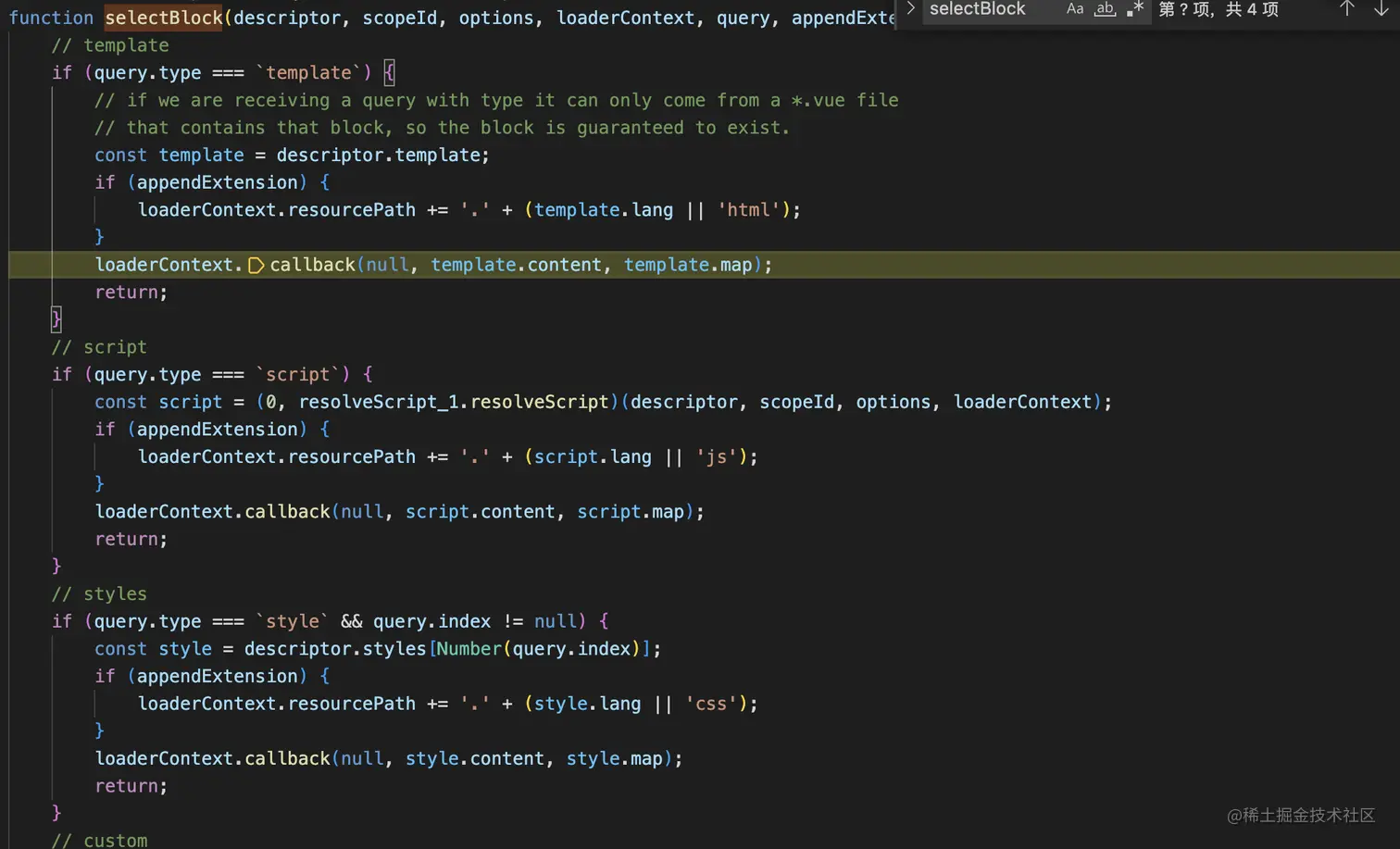Screen dimensions: 1400x849
Task: Click 'template.map' argument in callback call
Action: pyautogui.click(x=688, y=265)
